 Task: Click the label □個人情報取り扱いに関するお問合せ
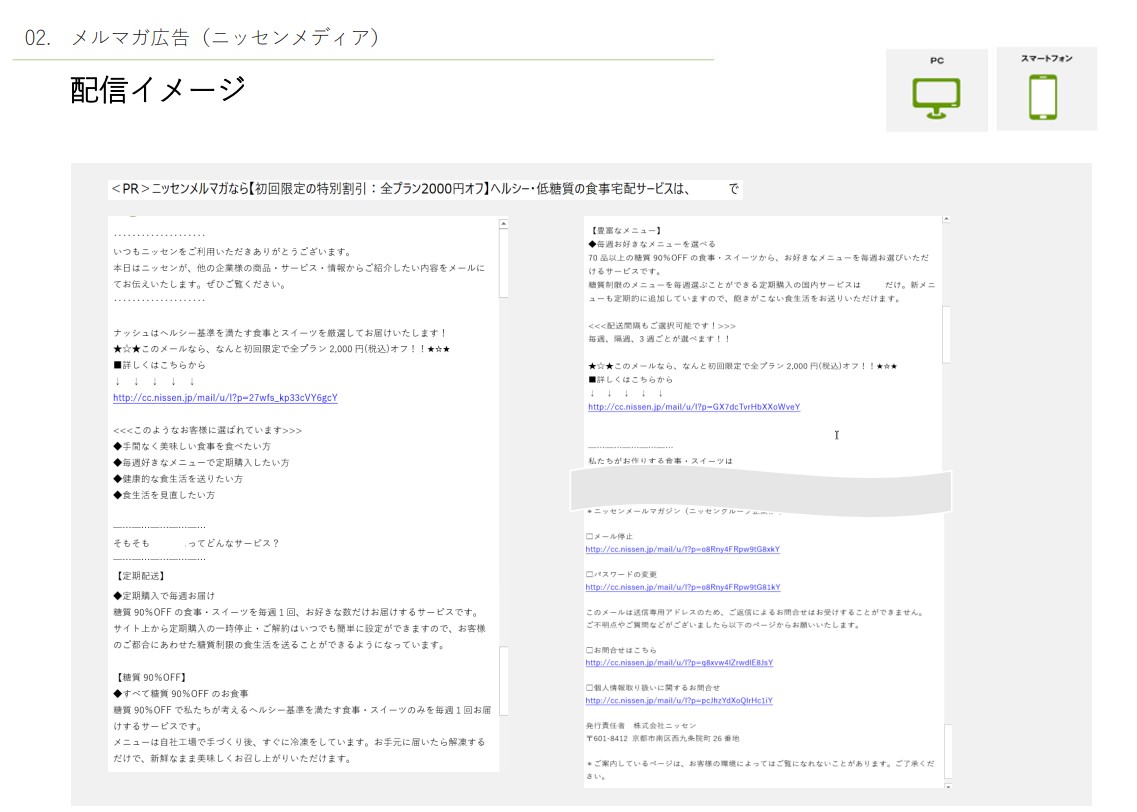(653, 687)
